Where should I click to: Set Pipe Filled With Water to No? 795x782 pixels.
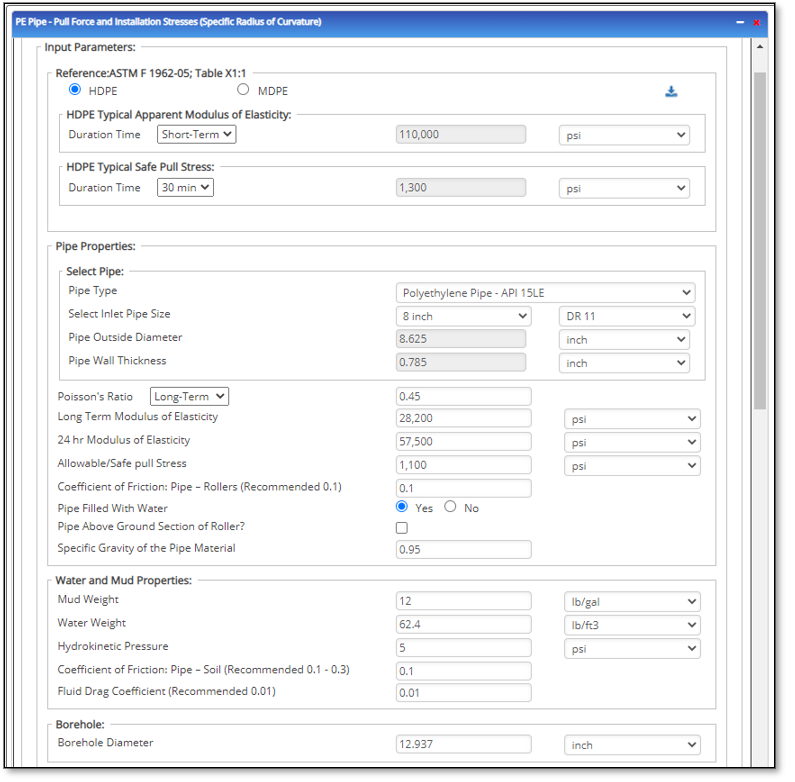pyautogui.click(x=450, y=507)
